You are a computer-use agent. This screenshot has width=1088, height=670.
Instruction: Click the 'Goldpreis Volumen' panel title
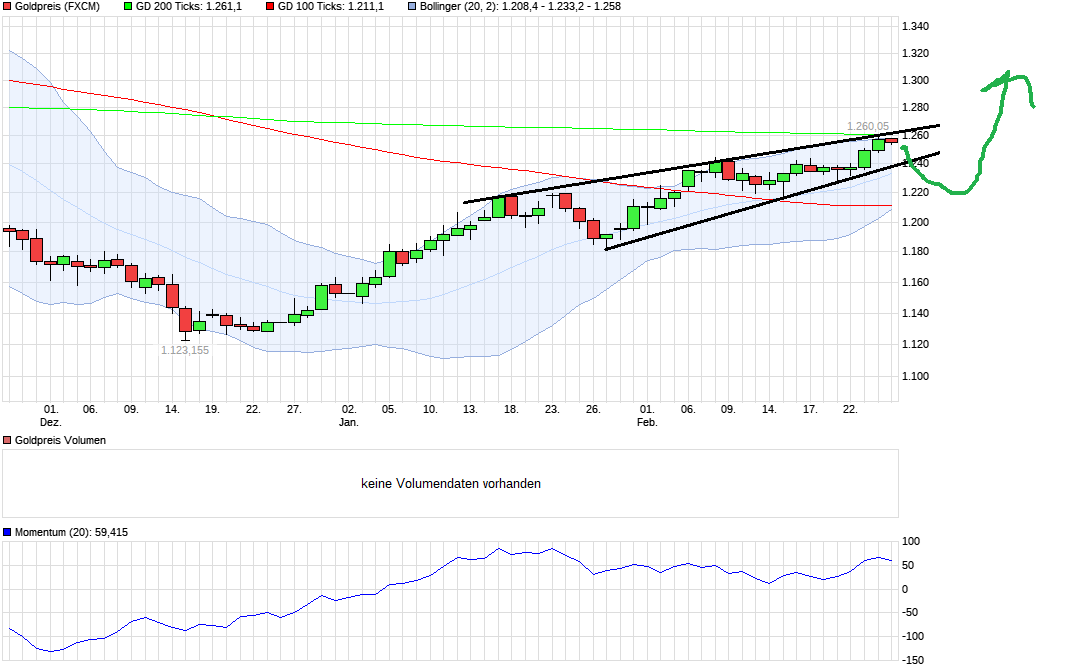(x=60, y=440)
